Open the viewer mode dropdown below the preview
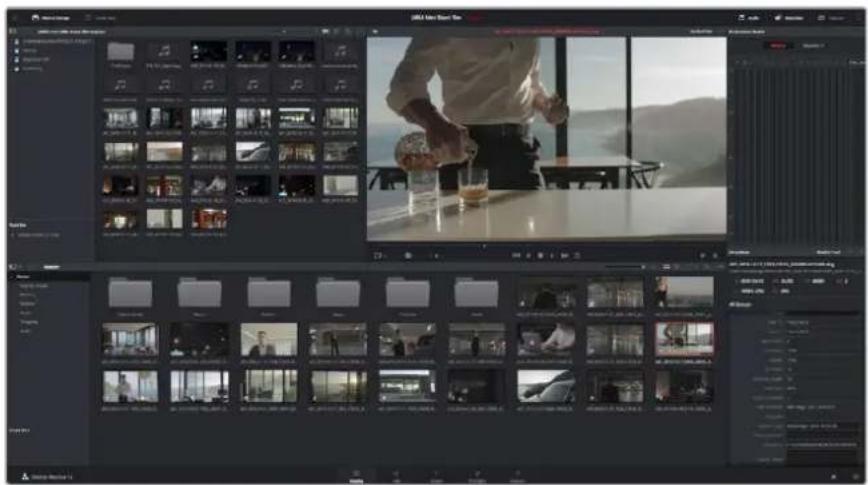This screenshot has height=485, width=868. tap(380, 256)
